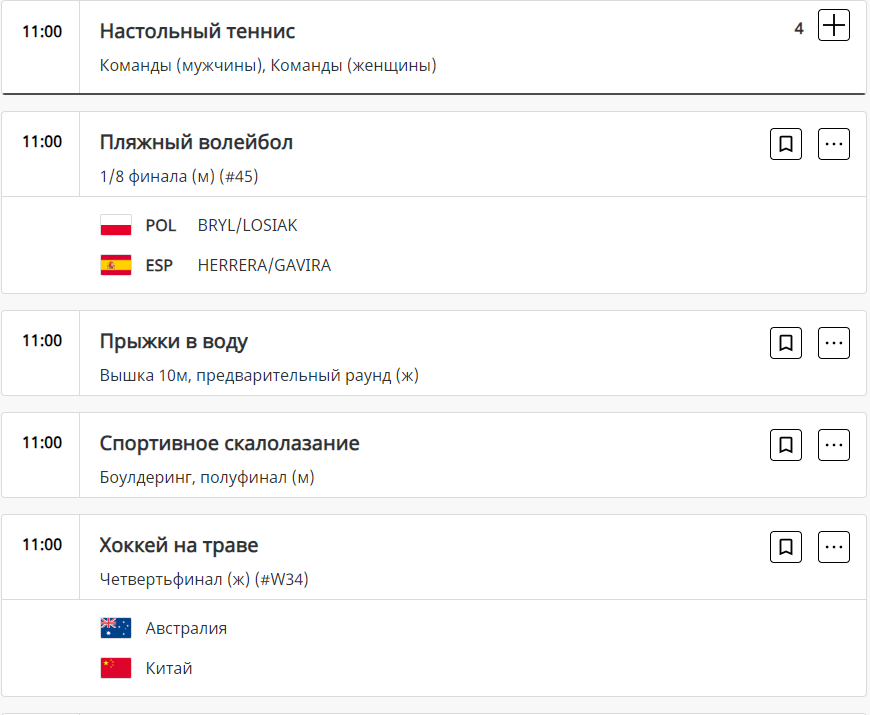Click the China flag icon
Screen dimensions: 870x715
(x=116, y=668)
